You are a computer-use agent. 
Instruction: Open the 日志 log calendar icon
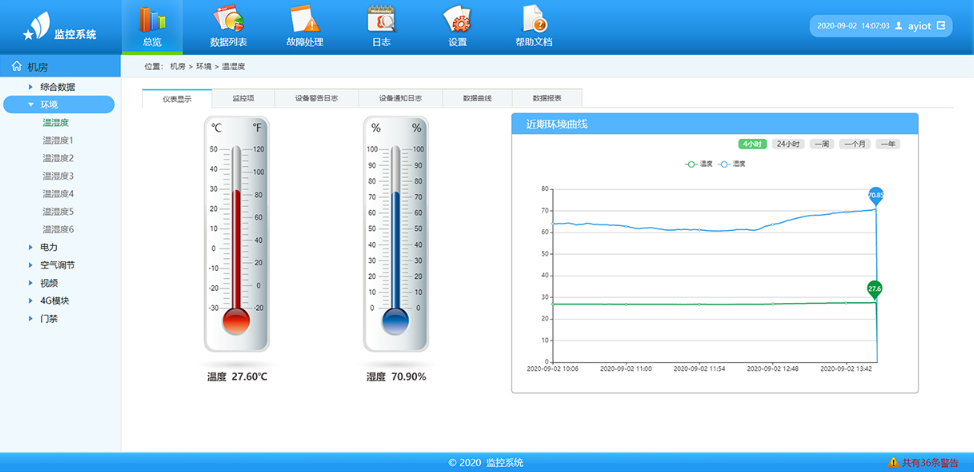pos(381,20)
